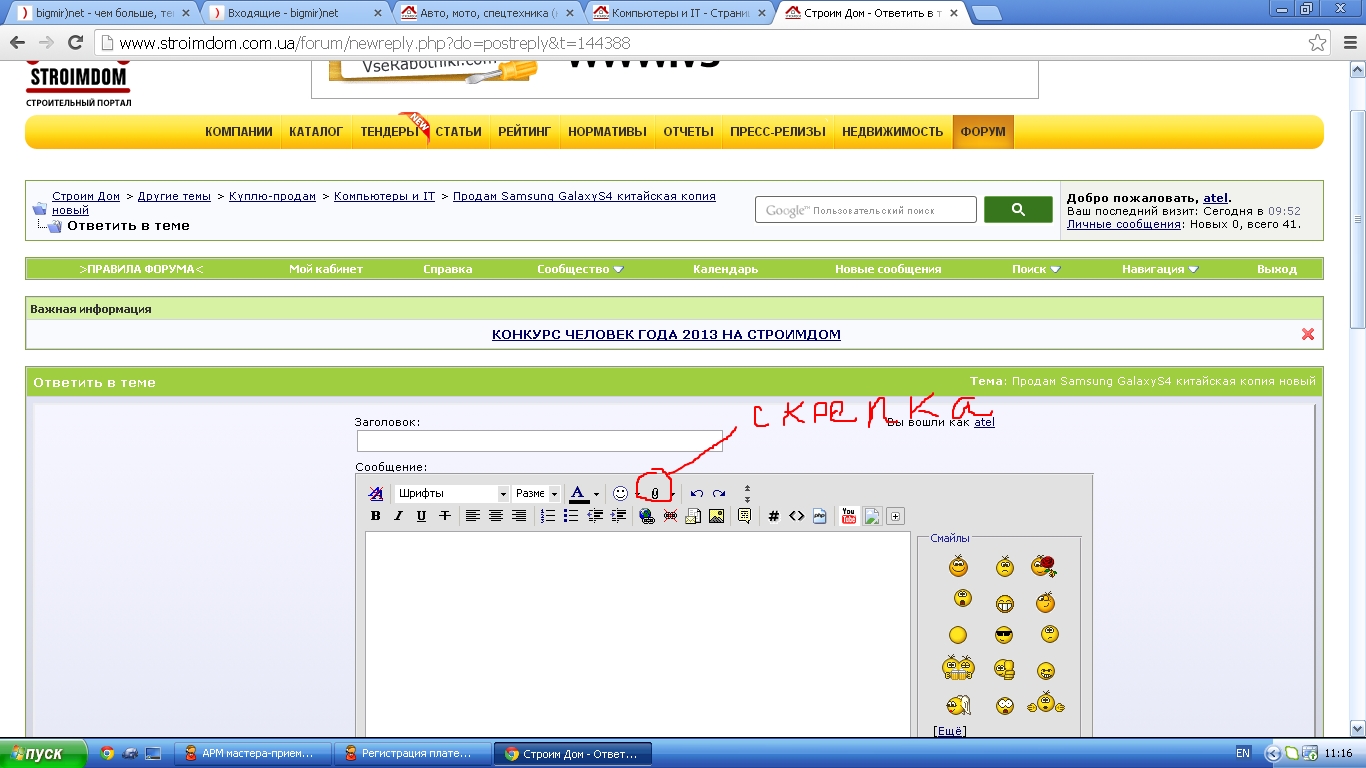
Task: Toggle italic formatting
Action: pos(398,516)
